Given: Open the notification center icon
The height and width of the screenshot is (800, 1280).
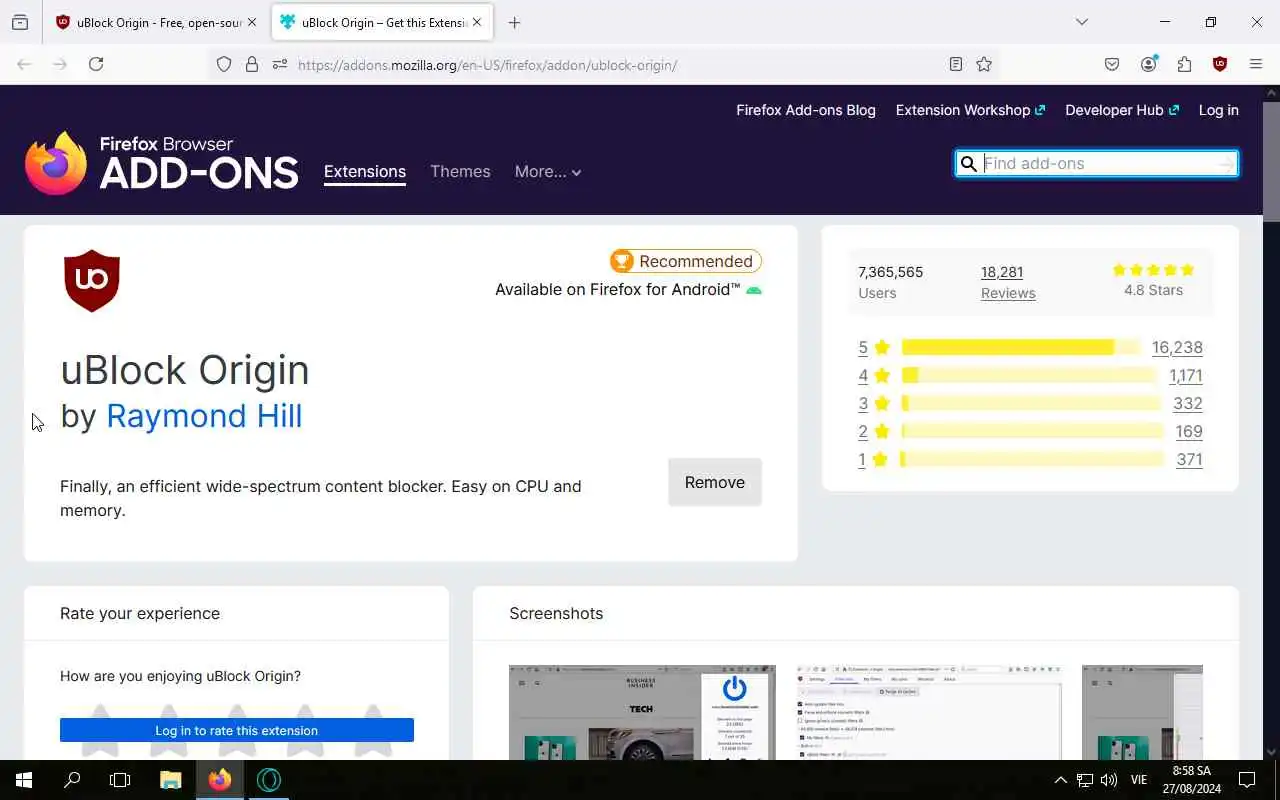Looking at the screenshot, I should point(1247,780).
